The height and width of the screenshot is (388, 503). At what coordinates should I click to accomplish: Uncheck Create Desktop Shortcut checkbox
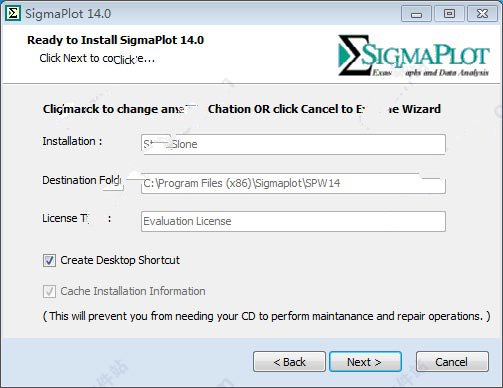click(49, 260)
